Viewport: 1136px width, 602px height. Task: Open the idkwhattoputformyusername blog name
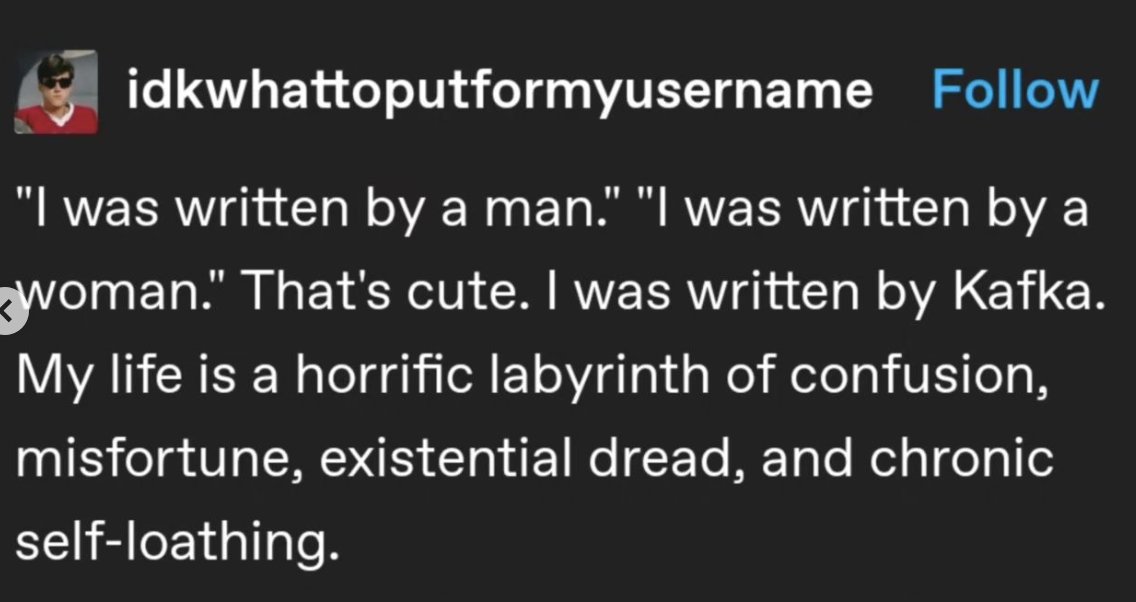[x=500, y=92]
